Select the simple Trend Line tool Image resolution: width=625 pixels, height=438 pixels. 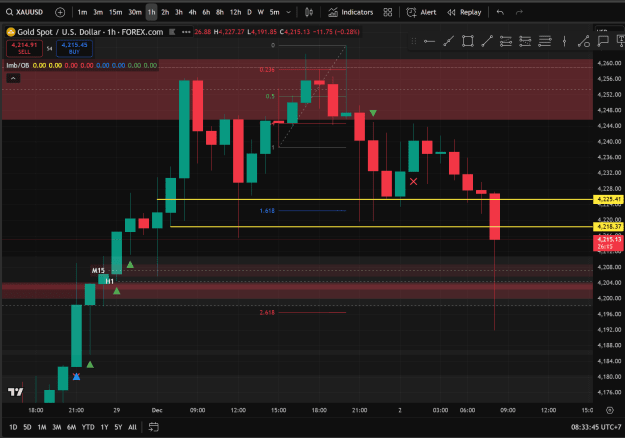click(x=487, y=41)
